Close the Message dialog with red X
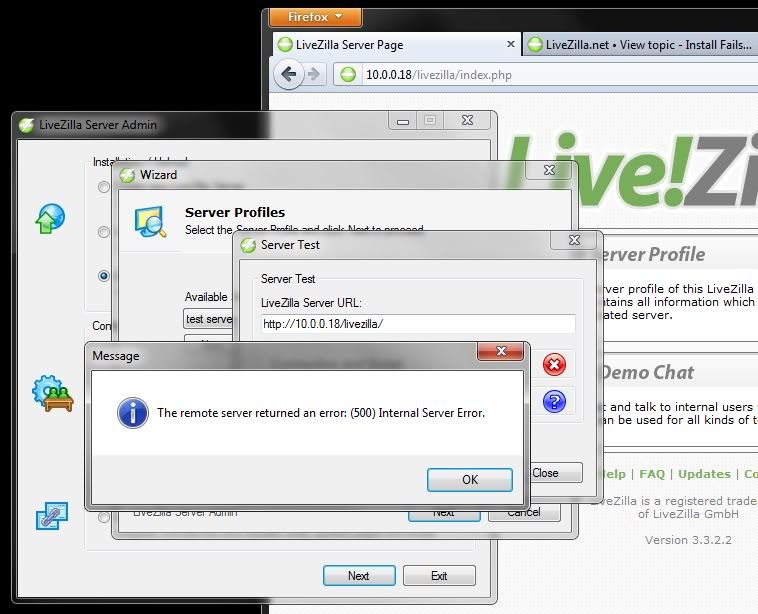Image resolution: width=758 pixels, height=614 pixels. (x=500, y=351)
